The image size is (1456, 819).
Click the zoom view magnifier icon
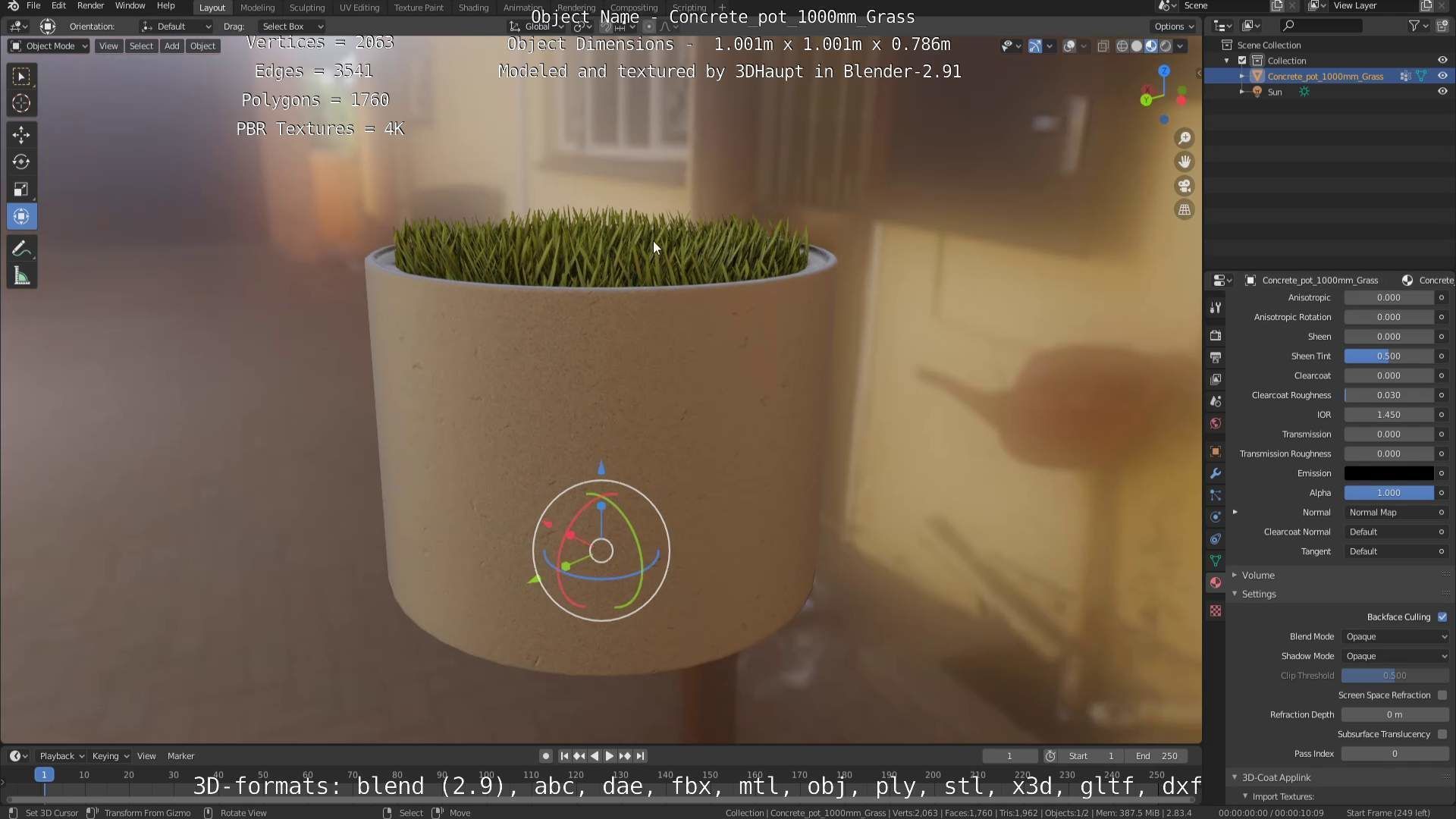1184,138
